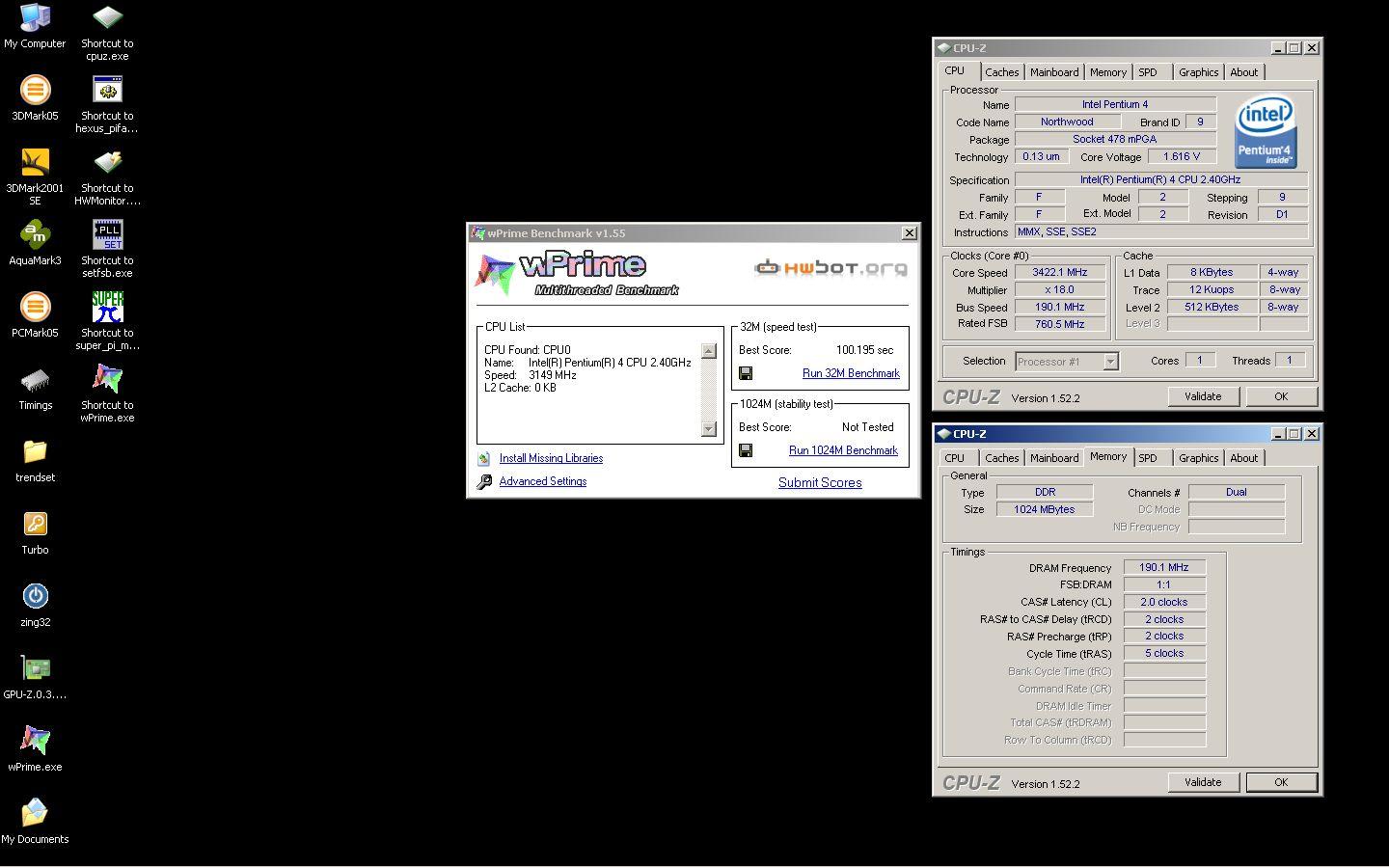1389x868 pixels.
Task: Click the Code Name Northwood field
Action: tap(1067, 122)
